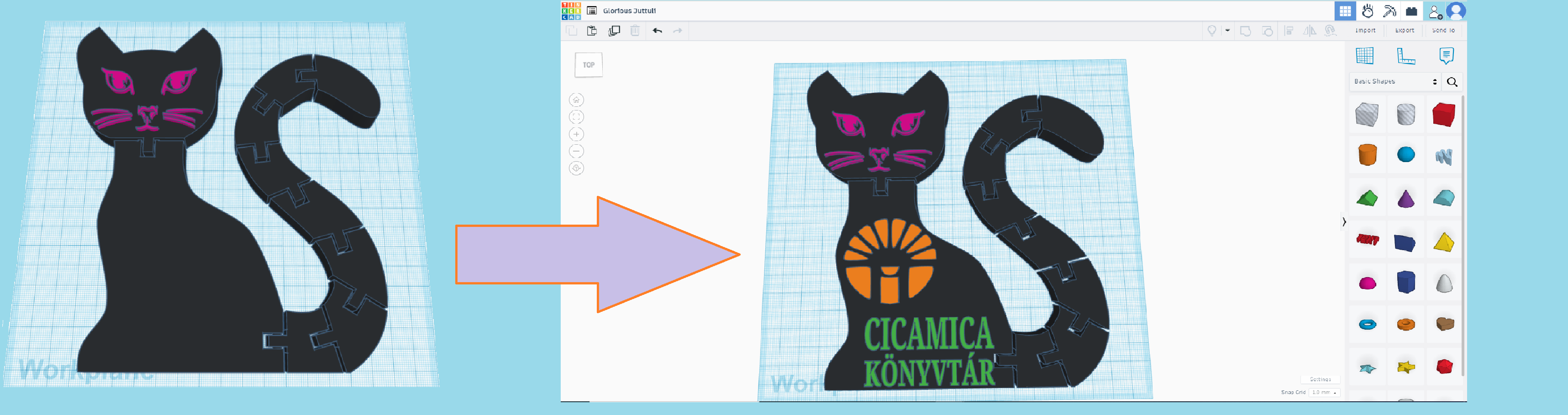Select the light blue Scribble shape
The image size is (1568, 415).
tap(1444, 157)
